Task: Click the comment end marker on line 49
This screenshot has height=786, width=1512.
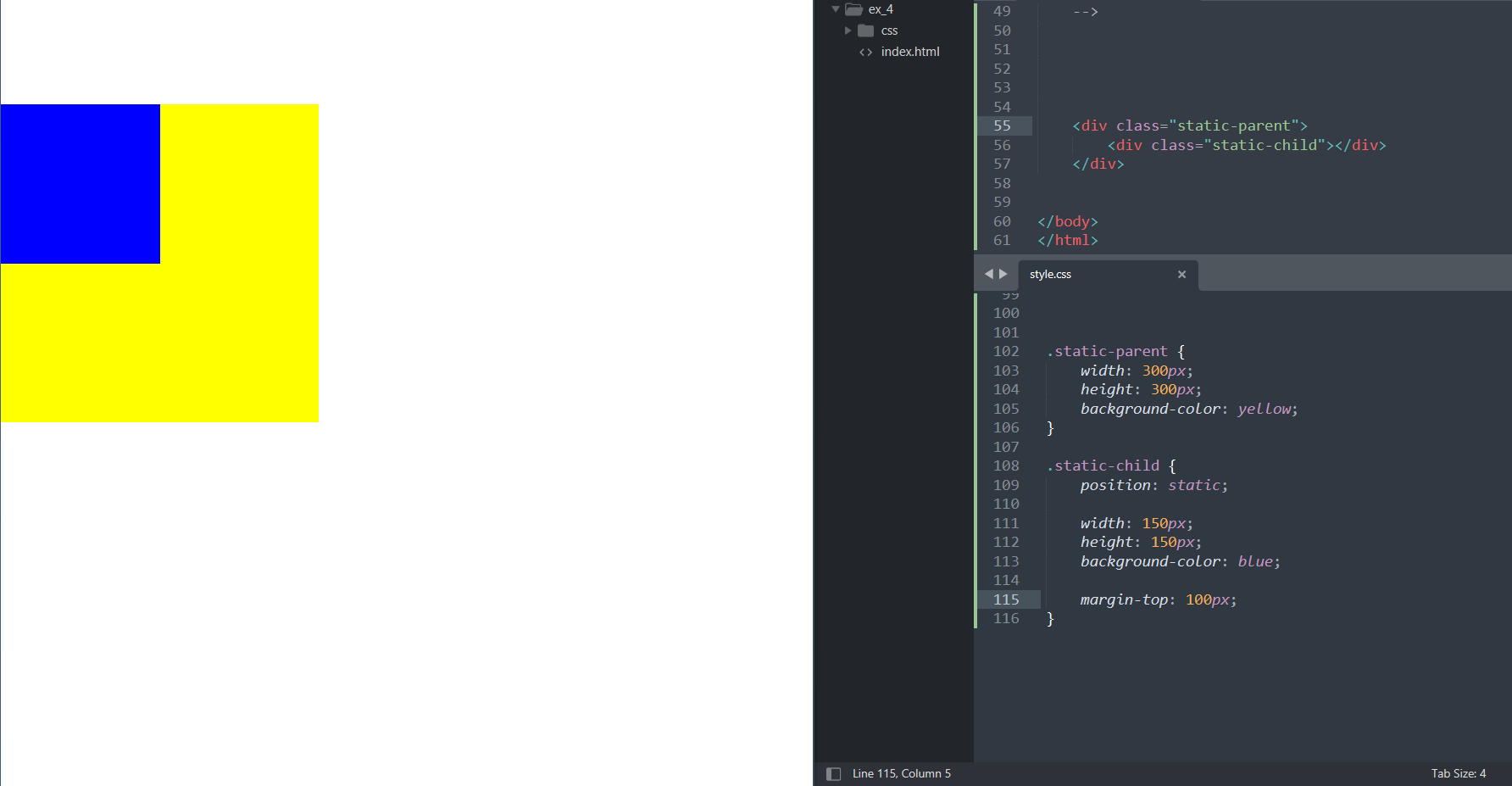Action: 1085,11
